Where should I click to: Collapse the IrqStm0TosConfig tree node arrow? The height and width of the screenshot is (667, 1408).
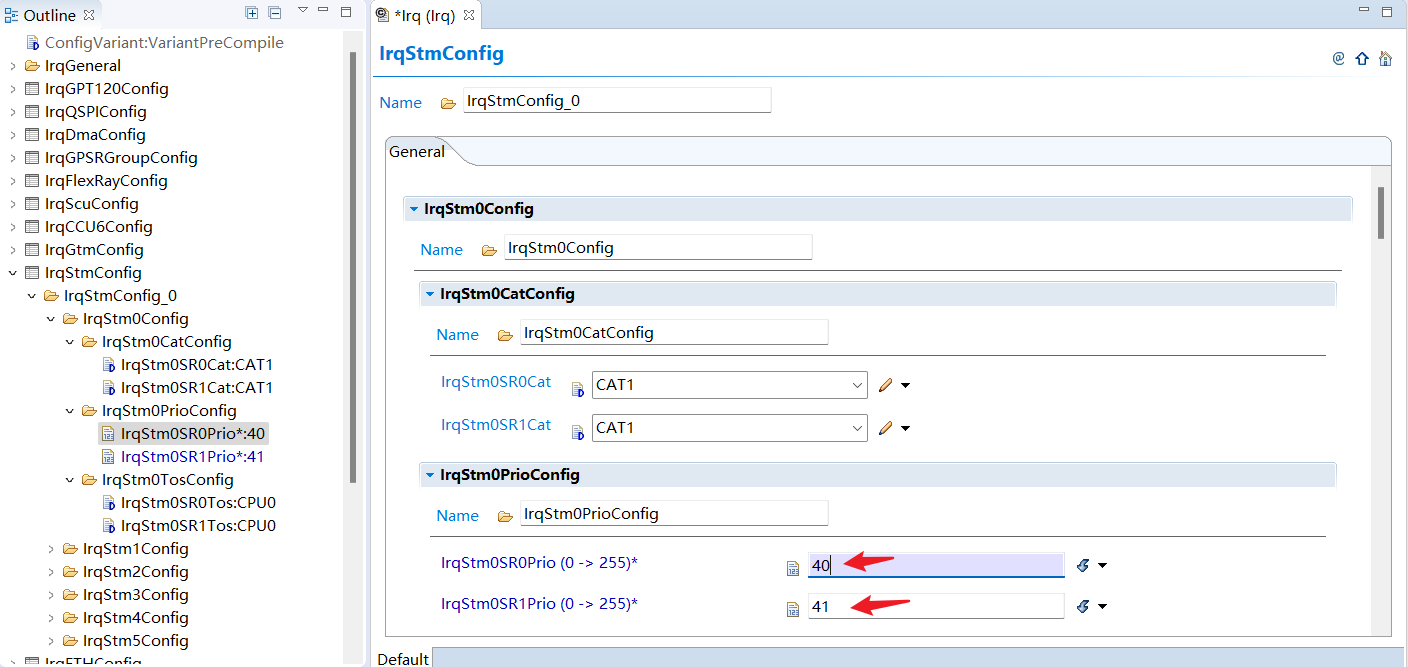[70, 480]
